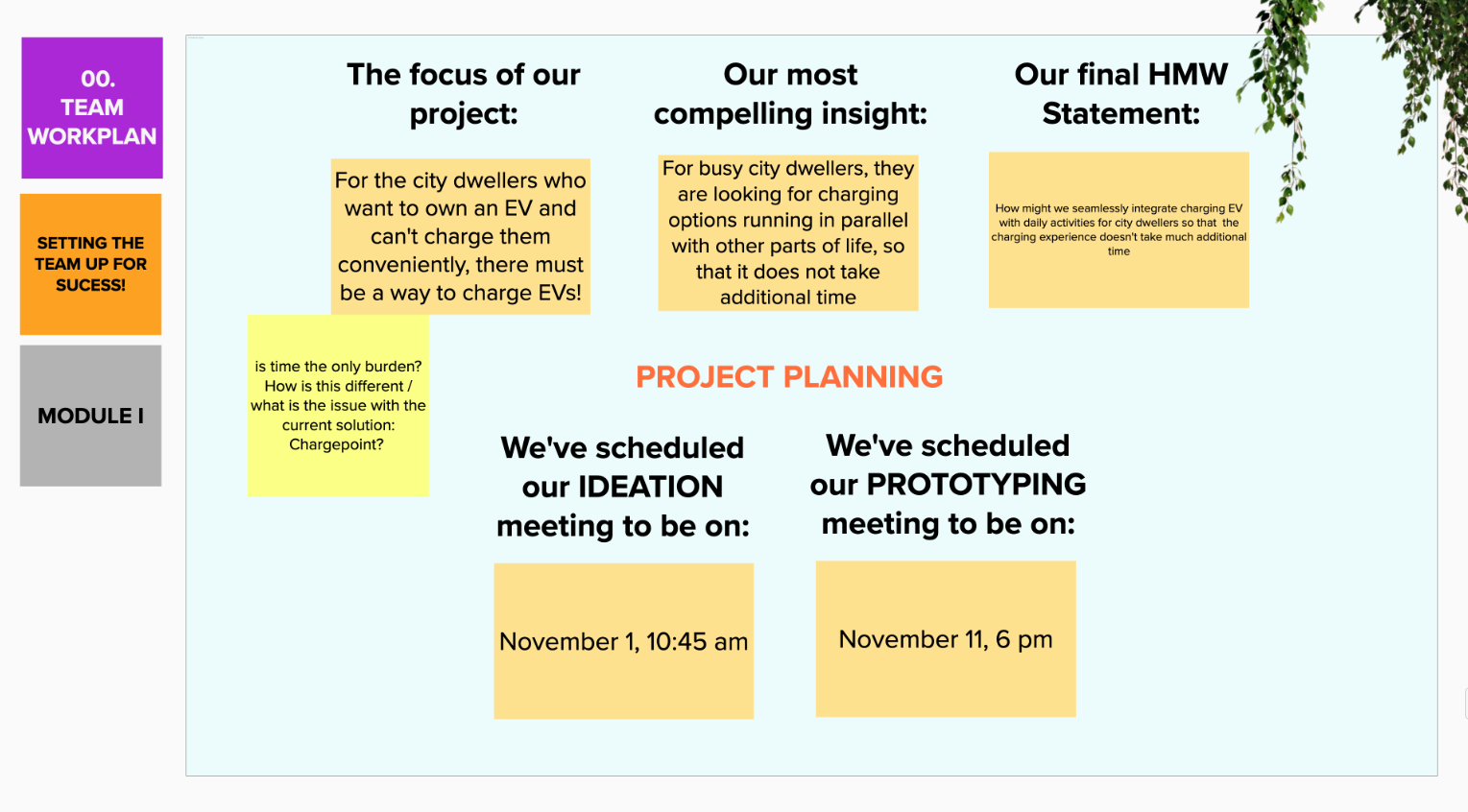The image size is (1468, 812).
Task: Select the November 11, 6 pm sticky note
Action: pyautogui.click(x=946, y=639)
